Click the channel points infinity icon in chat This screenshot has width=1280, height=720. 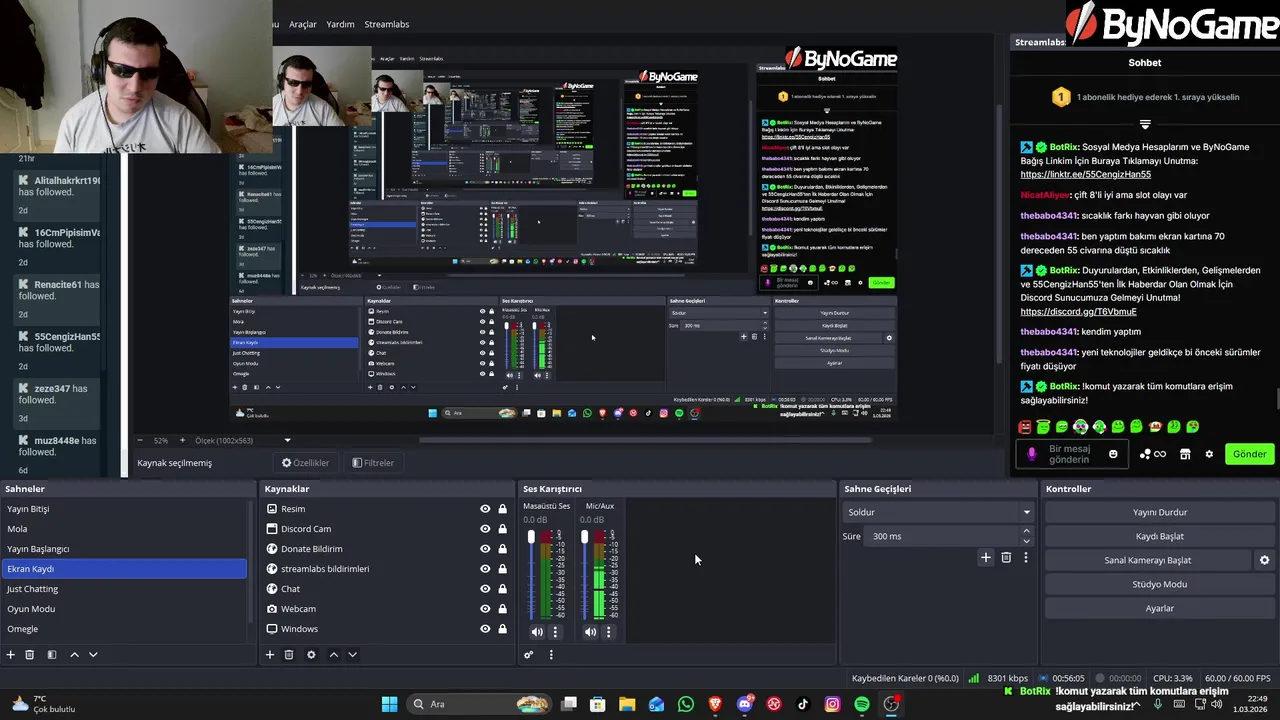click(x=1160, y=453)
